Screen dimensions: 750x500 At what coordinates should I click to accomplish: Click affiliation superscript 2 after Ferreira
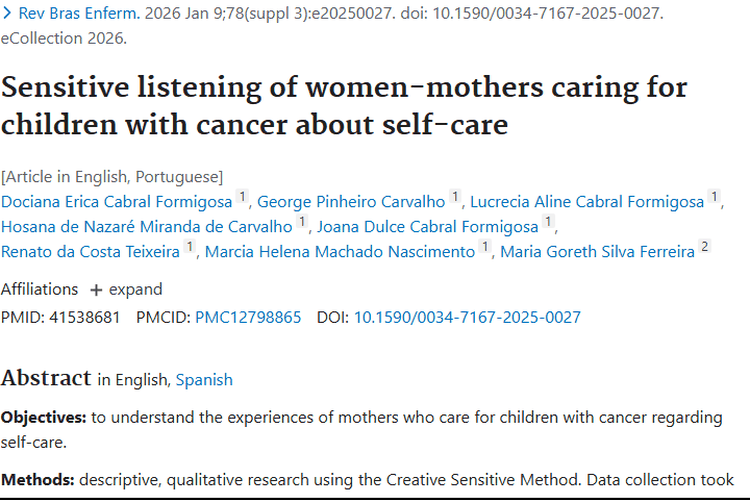pyautogui.click(x=704, y=247)
